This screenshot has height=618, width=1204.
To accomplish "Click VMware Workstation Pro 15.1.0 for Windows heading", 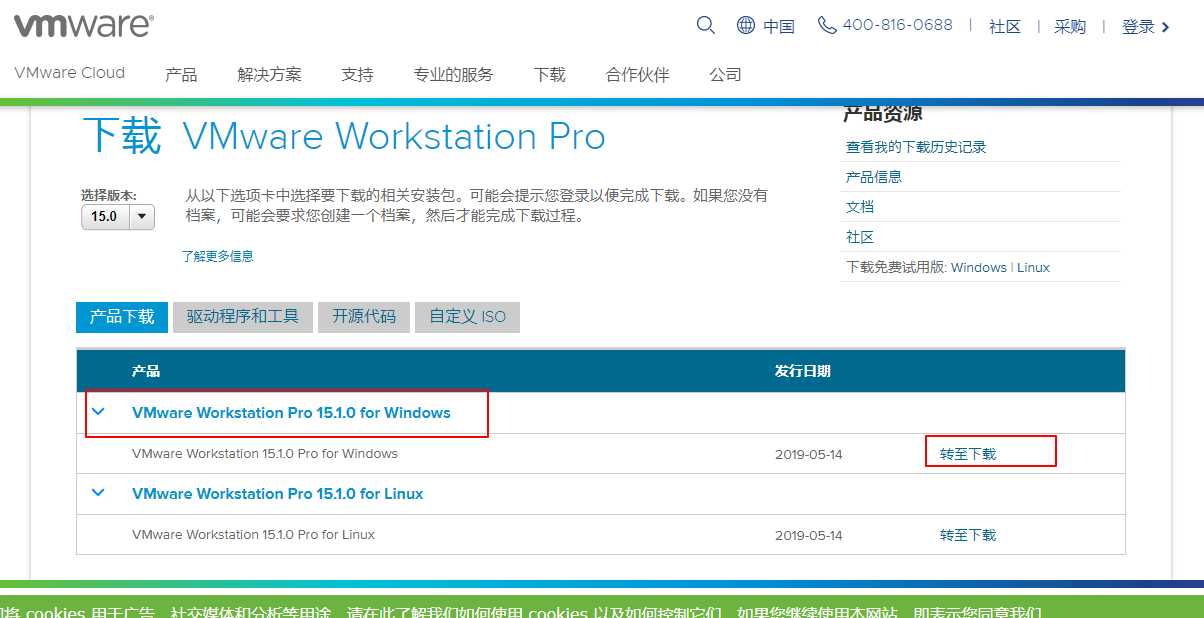I will pos(291,412).
